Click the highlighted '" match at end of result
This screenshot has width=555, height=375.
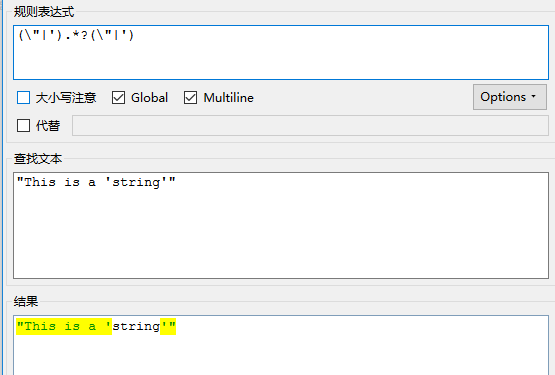(x=168, y=326)
